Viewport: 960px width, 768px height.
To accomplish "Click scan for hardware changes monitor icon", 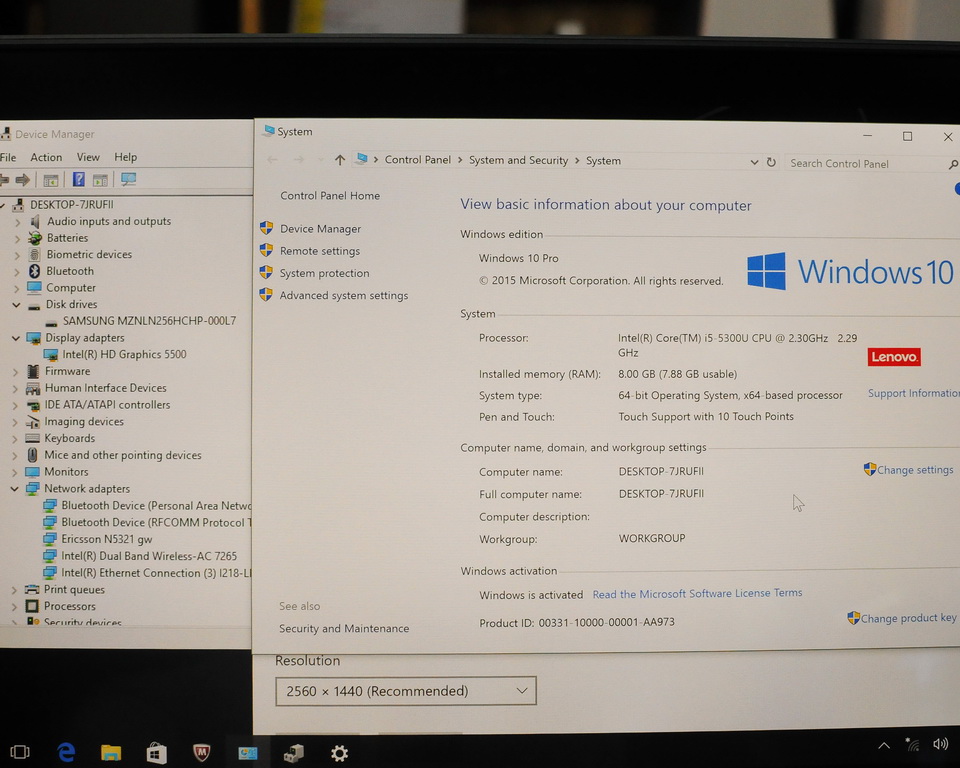I will (x=129, y=179).
